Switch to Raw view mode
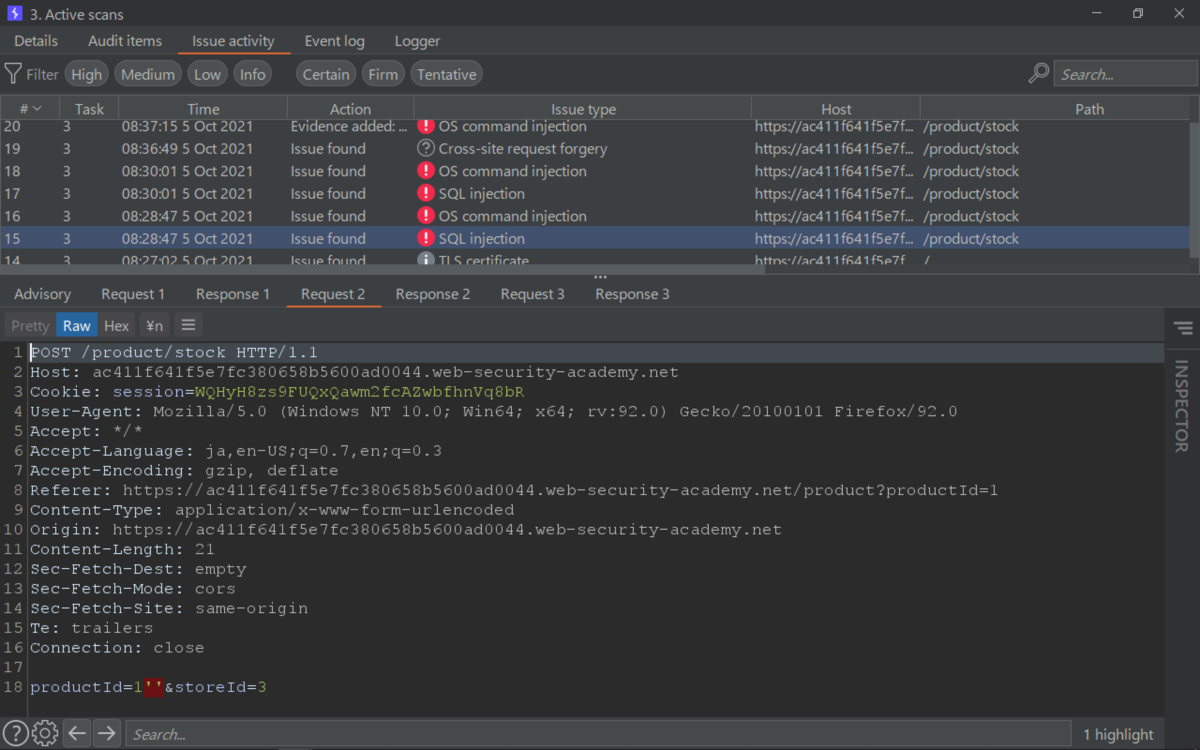Viewport: 1200px width, 750px height. pyautogui.click(x=77, y=325)
